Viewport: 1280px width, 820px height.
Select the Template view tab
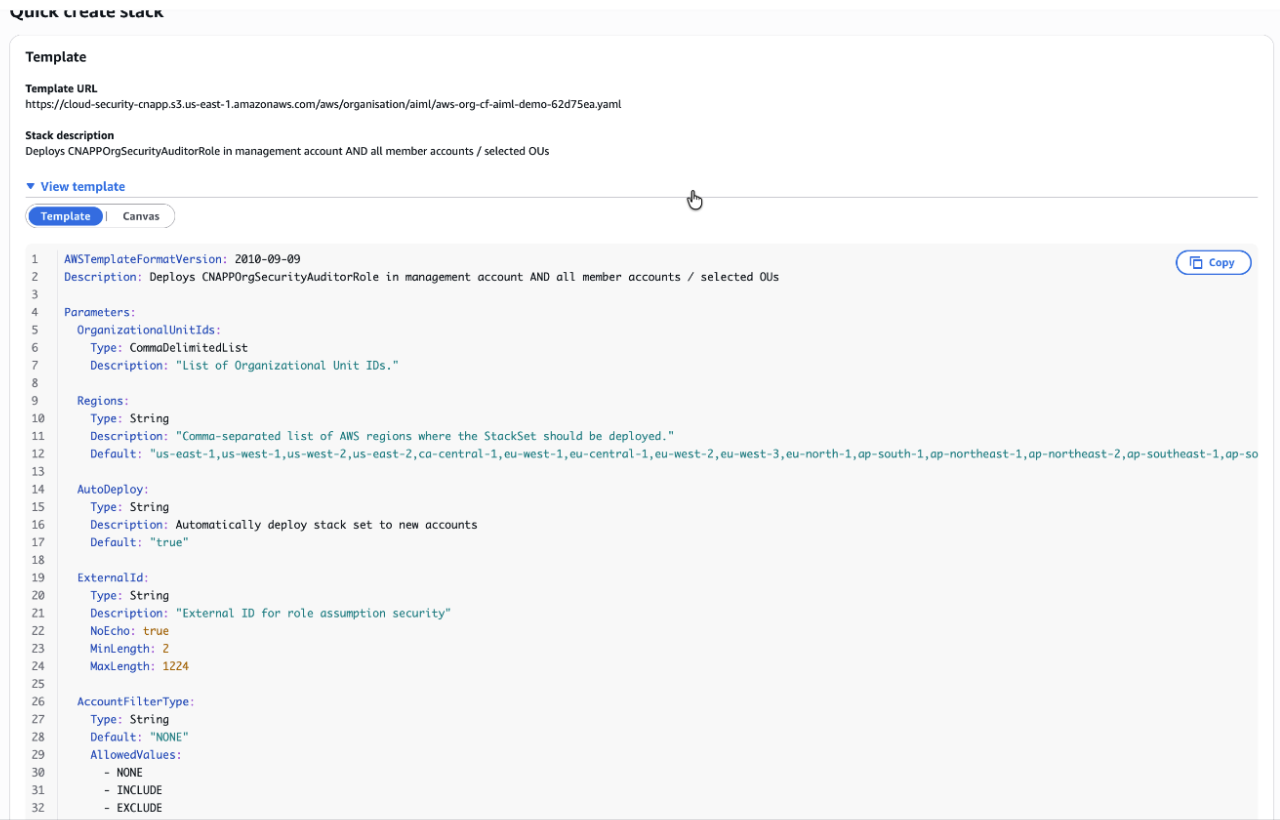pyautogui.click(x=65, y=216)
